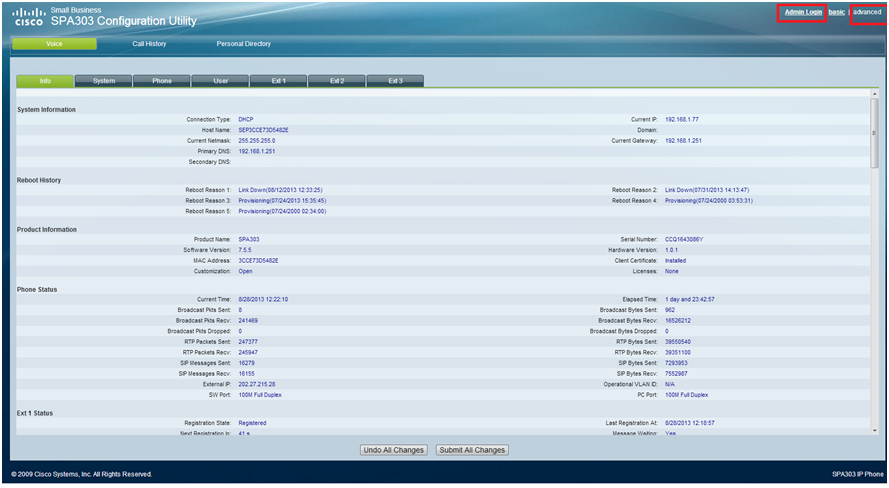Select the Voice main tab
889x488 pixels.
[54, 44]
